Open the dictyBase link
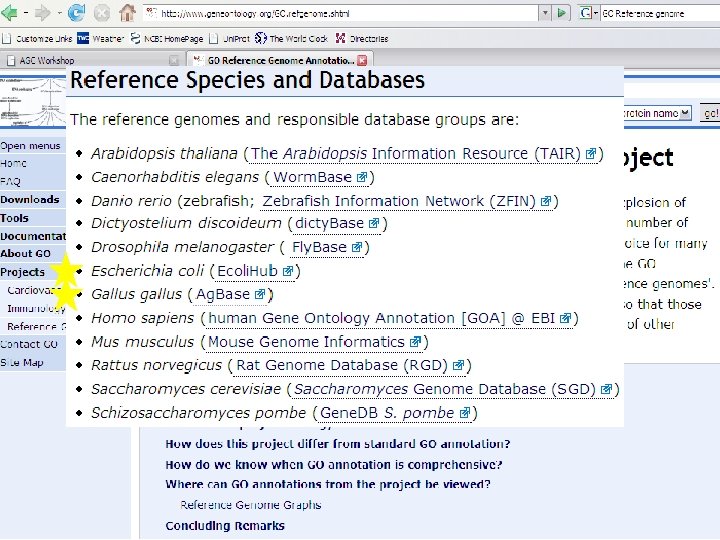 329,224
